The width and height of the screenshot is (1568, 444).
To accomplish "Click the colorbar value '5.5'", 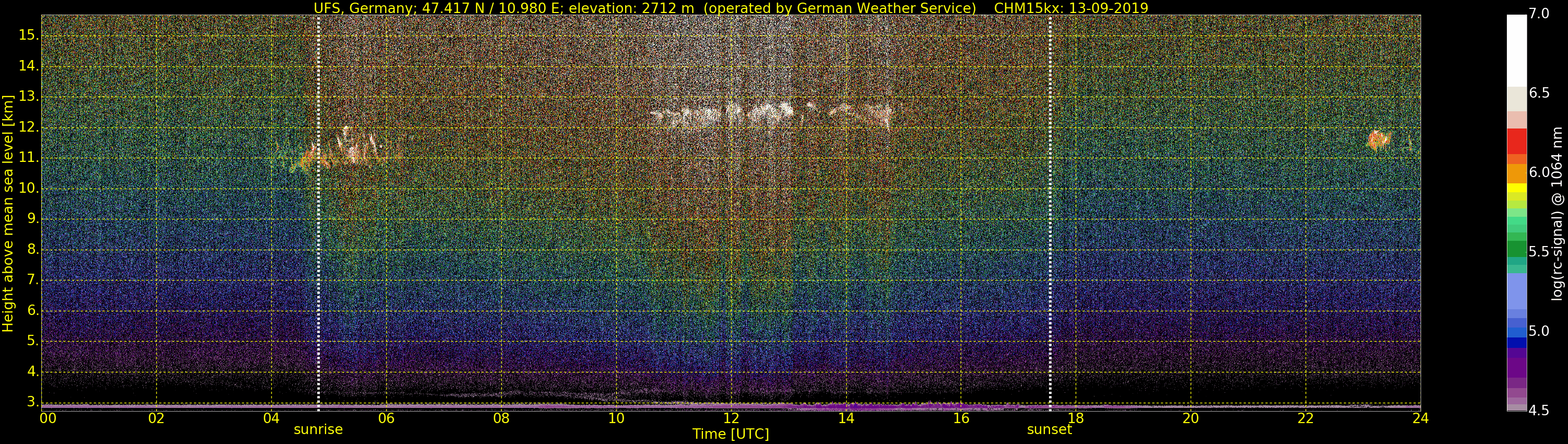I will tap(1539, 252).
